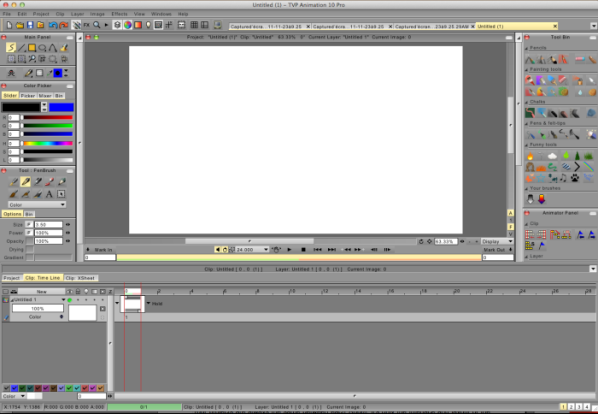Click the blue color swatch in Color Picker
Screen dimensions: 598x414
(61, 107)
